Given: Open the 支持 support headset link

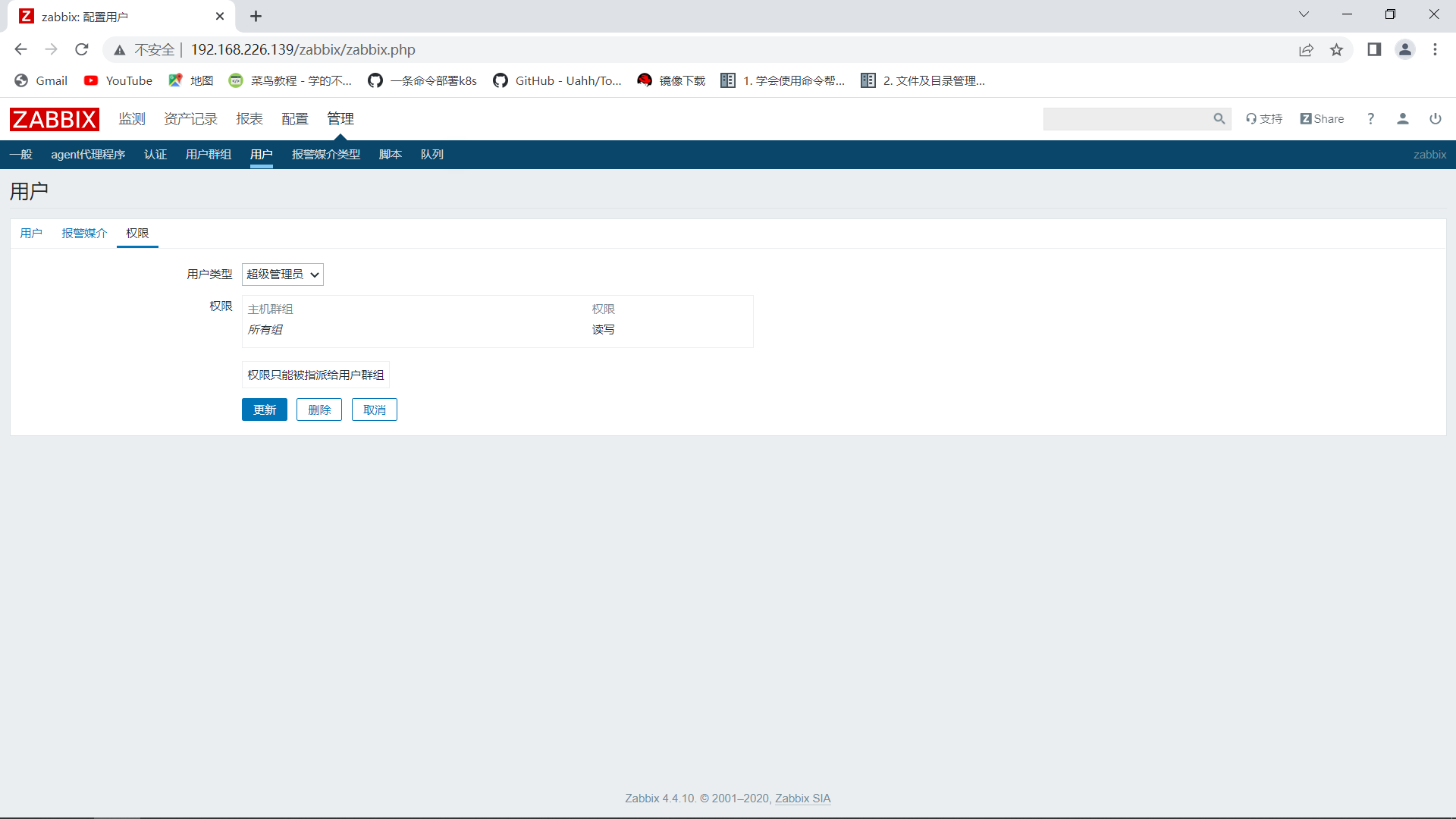Looking at the screenshot, I should pos(1264,119).
